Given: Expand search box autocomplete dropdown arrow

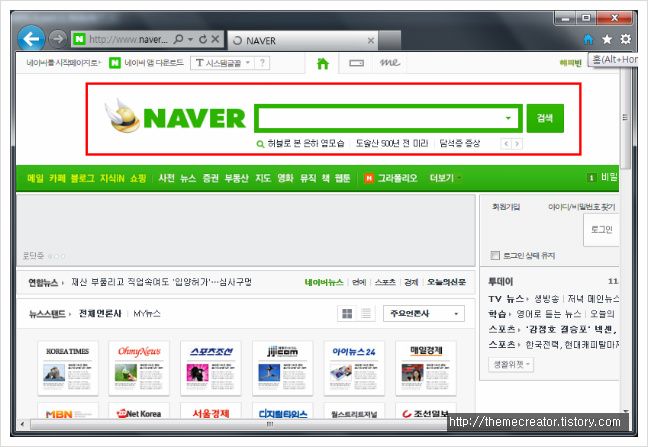Looking at the screenshot, I should [508, 118].
